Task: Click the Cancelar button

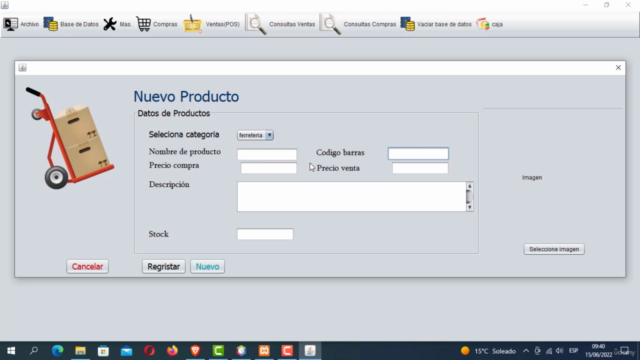Action: (x=87, y=267)
